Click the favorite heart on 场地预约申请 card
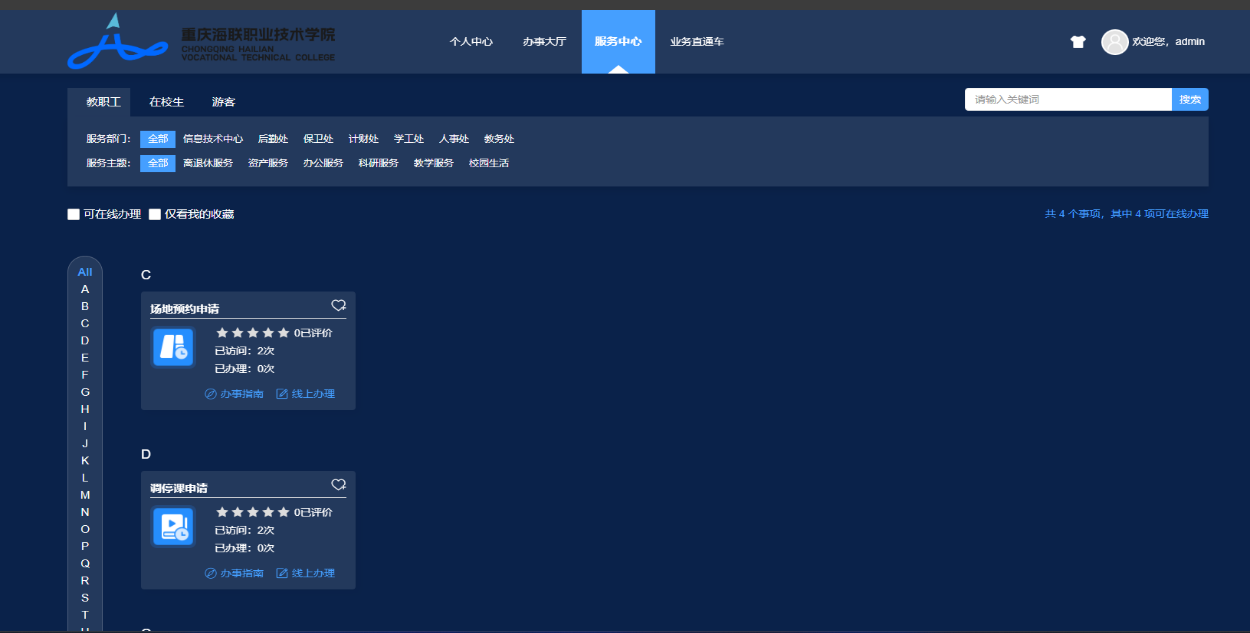1250x633 pixels. pyautogui.click(x=338, y=305)
